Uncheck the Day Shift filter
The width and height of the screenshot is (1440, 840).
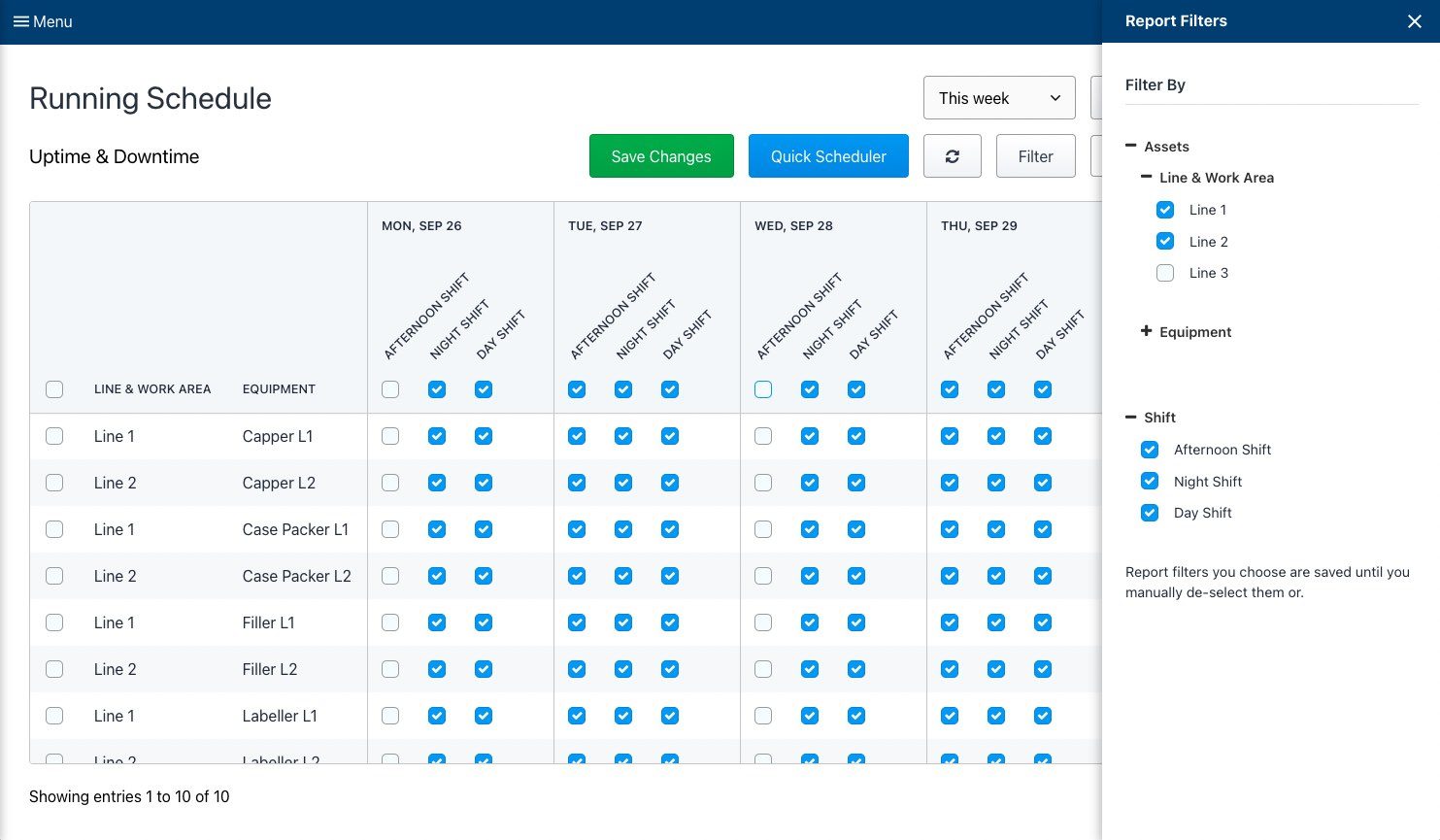coord(1150,513)
